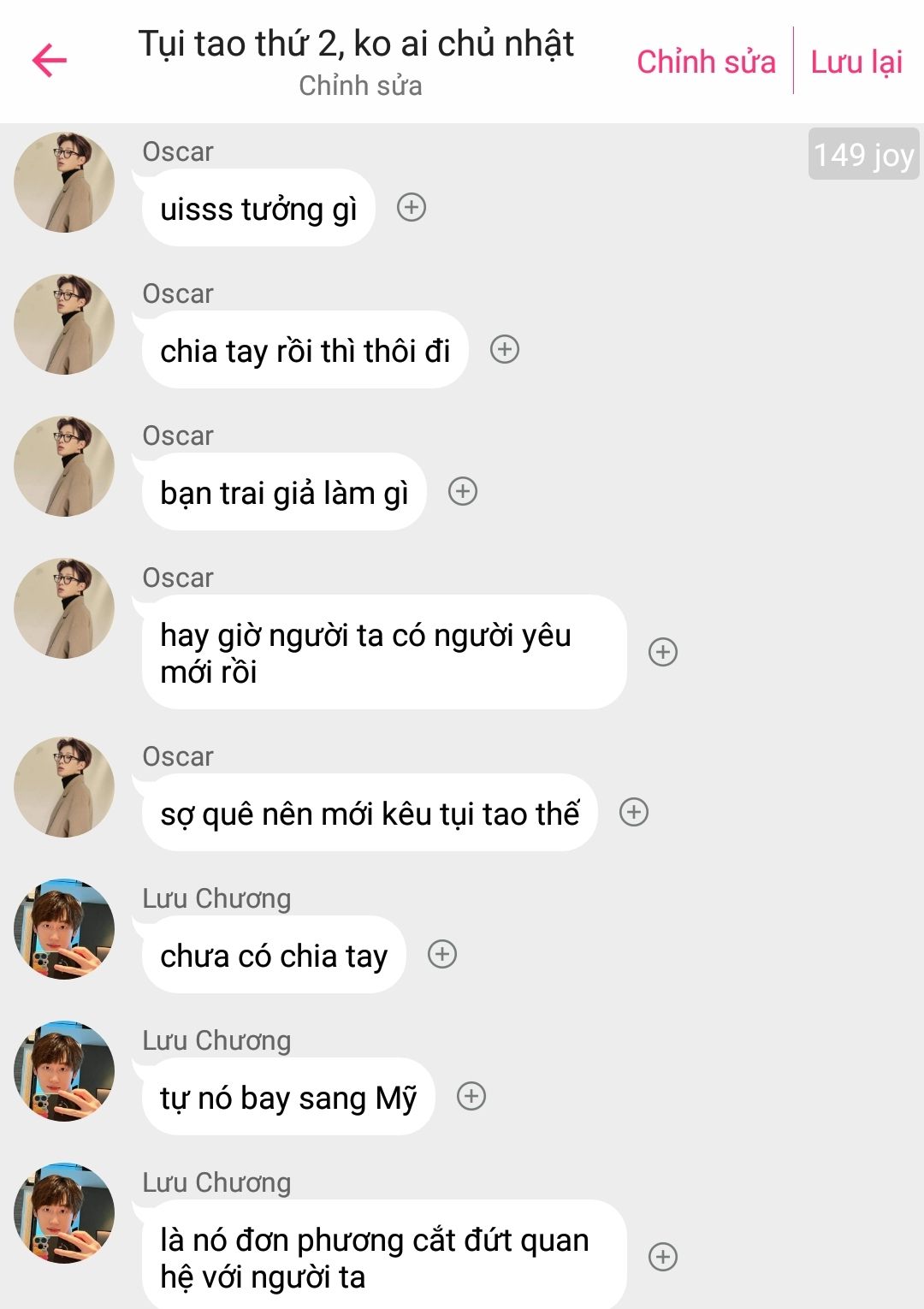Screen dimensions: 924x1309
Task: Open the 'Chỉnh sửa' button in header
Action: click(x=706, y=62)
